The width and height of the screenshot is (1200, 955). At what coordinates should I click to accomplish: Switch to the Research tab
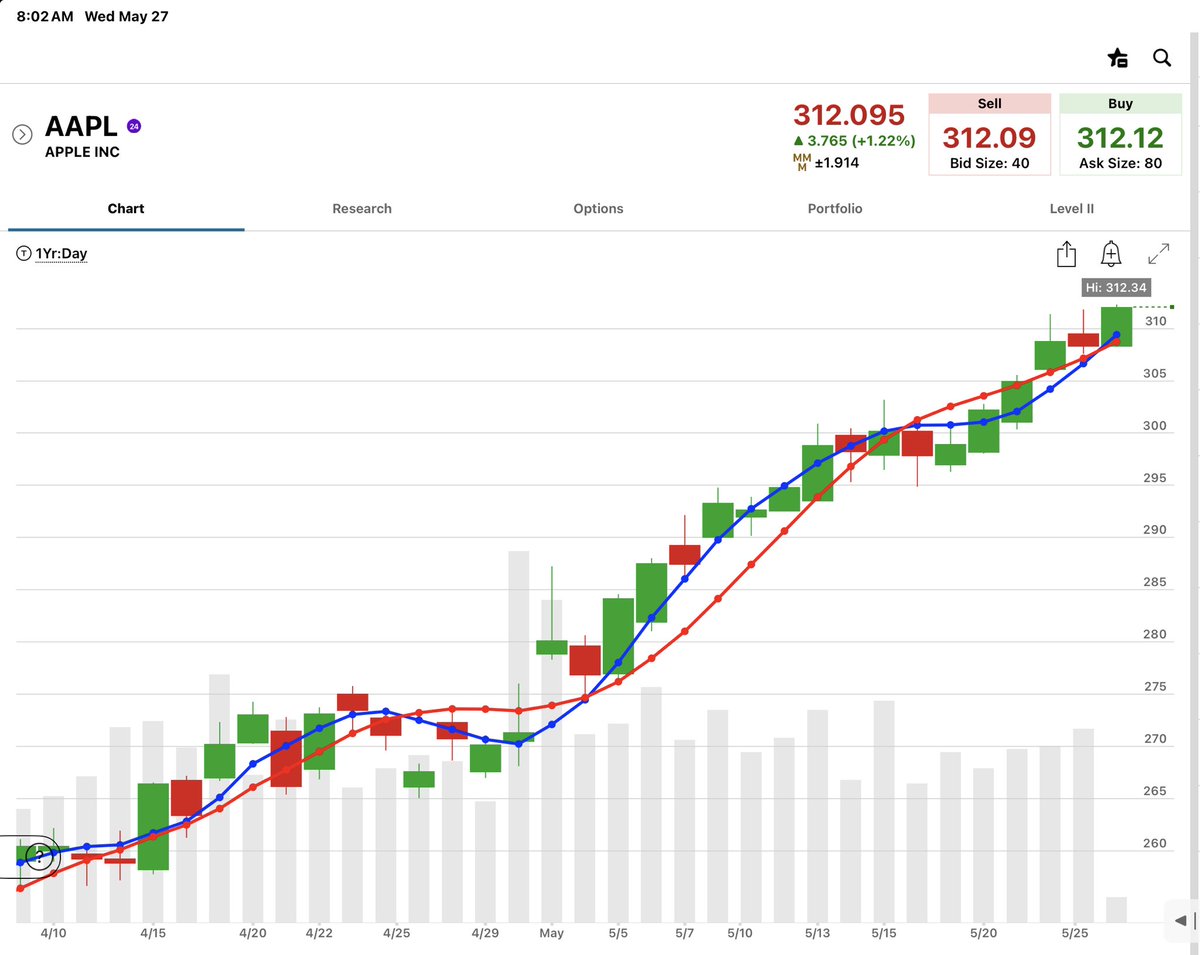click(362, 209)
